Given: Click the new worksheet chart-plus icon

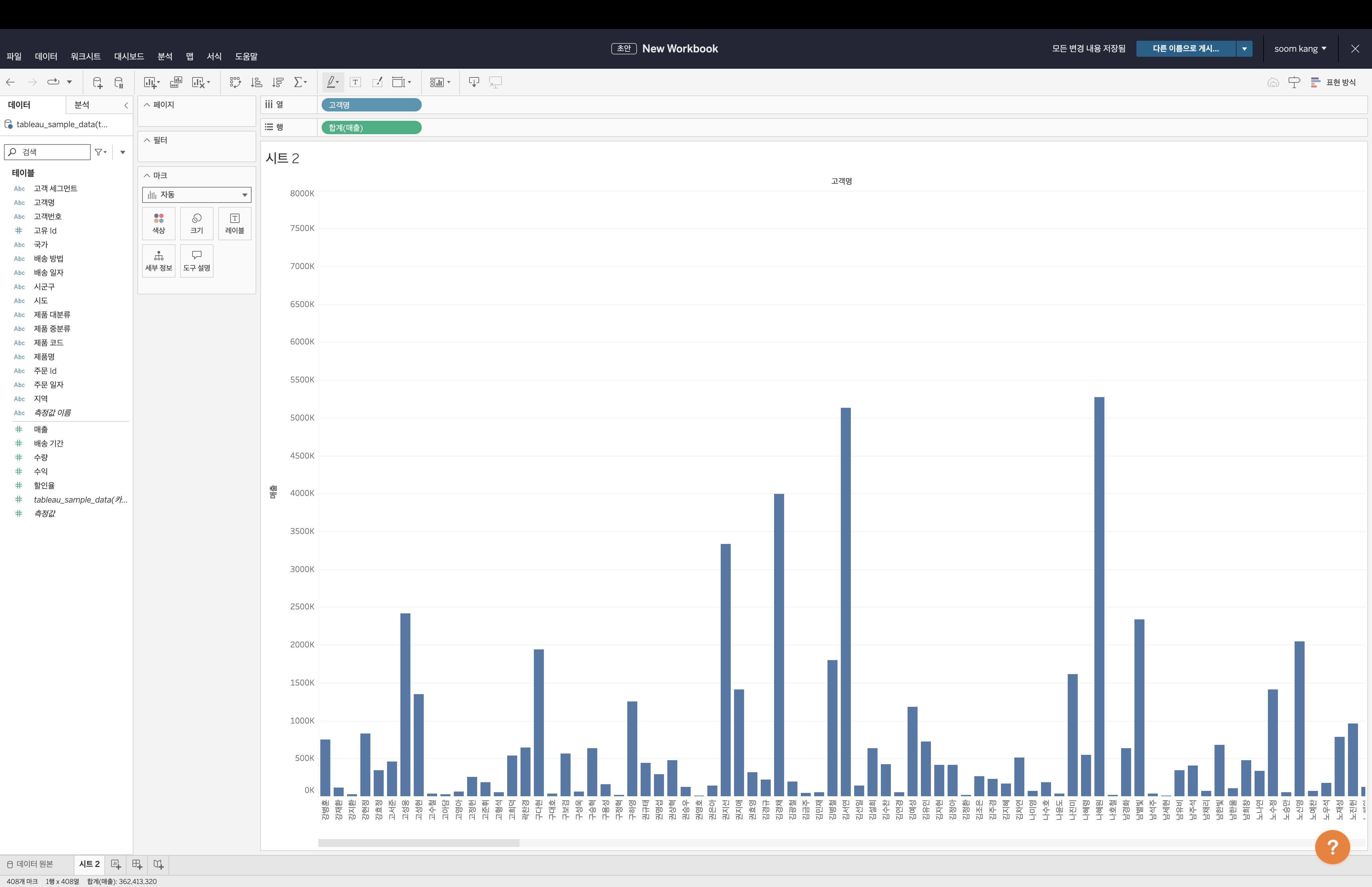Looking at the screenshot, I should pyautogui.click(x=150, y=82).
